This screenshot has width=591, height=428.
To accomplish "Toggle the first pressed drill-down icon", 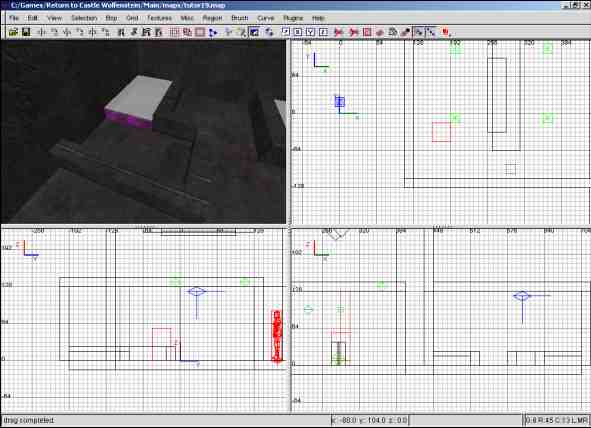I will (418, 32).
